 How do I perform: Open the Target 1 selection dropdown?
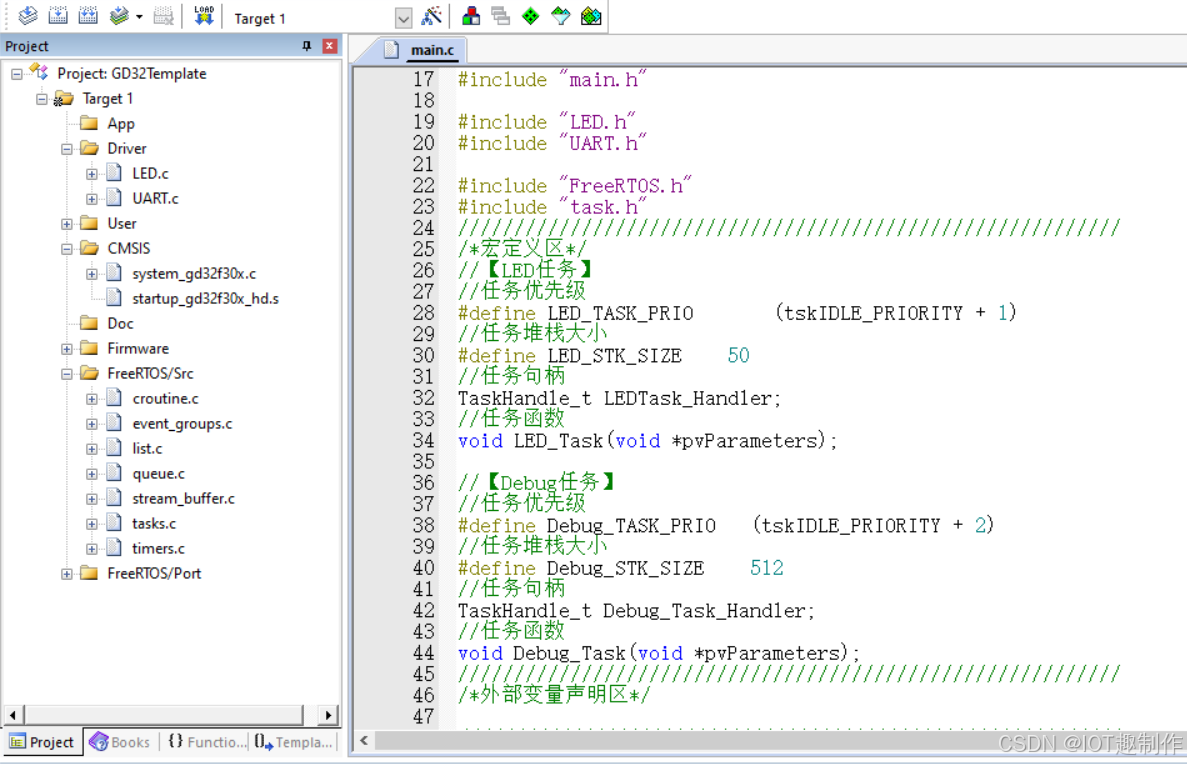[x=403, y=18]
